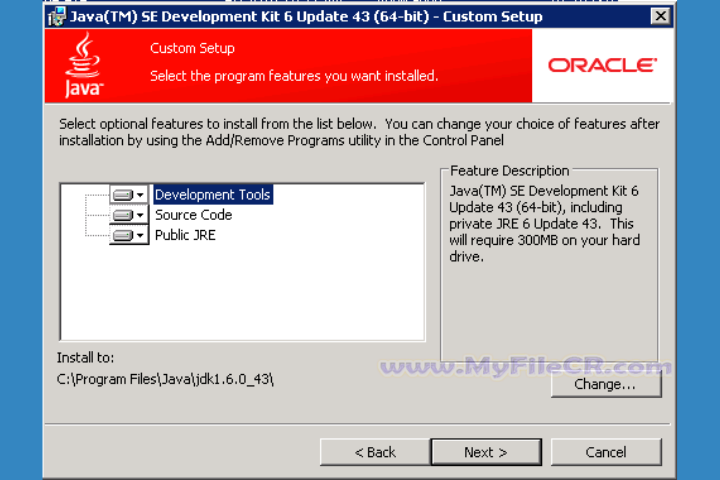Open the Development Tools feature dropdown icon
Image resolution: width=720 pixels, height=480 pixels.
(x=129, y=195)
